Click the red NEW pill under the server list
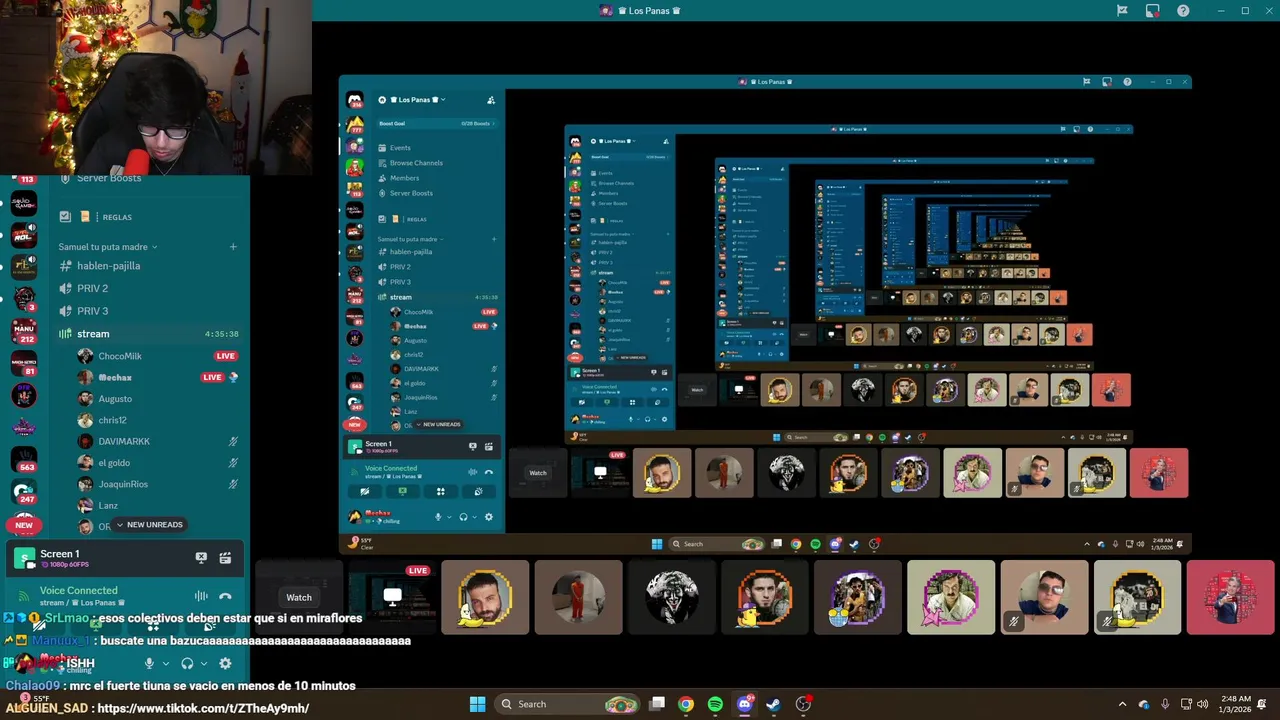1280x720 pixels. pos(24,525)
